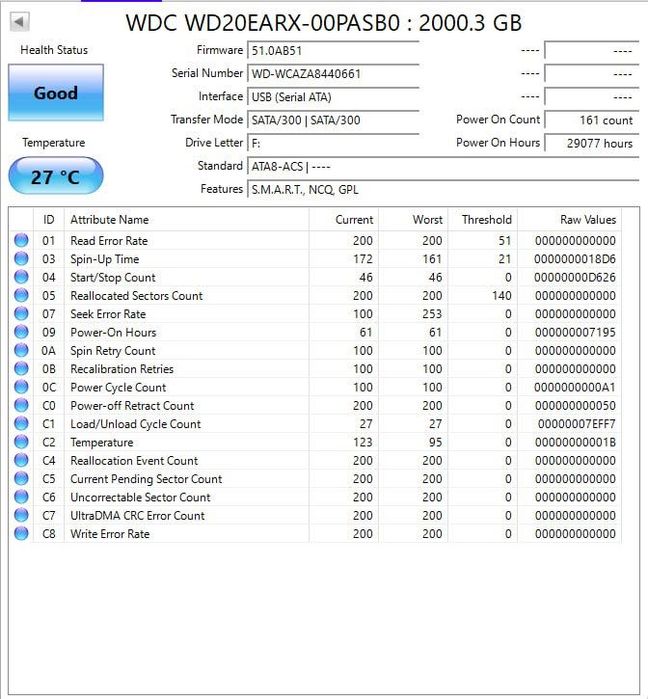The image size is (648, 699).
Task: Click raw value 000000000050 for Power-off Retract
Action: [575, 405]
